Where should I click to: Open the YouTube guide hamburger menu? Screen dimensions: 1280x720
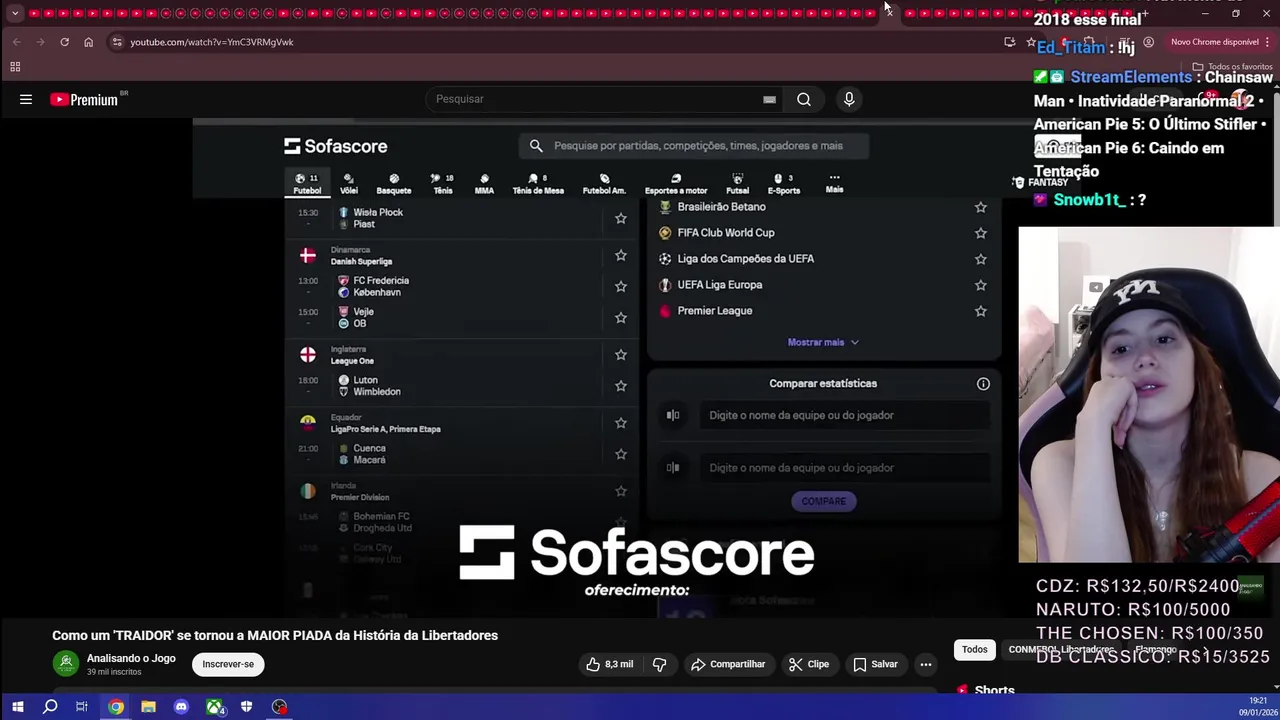click(26, 99)
